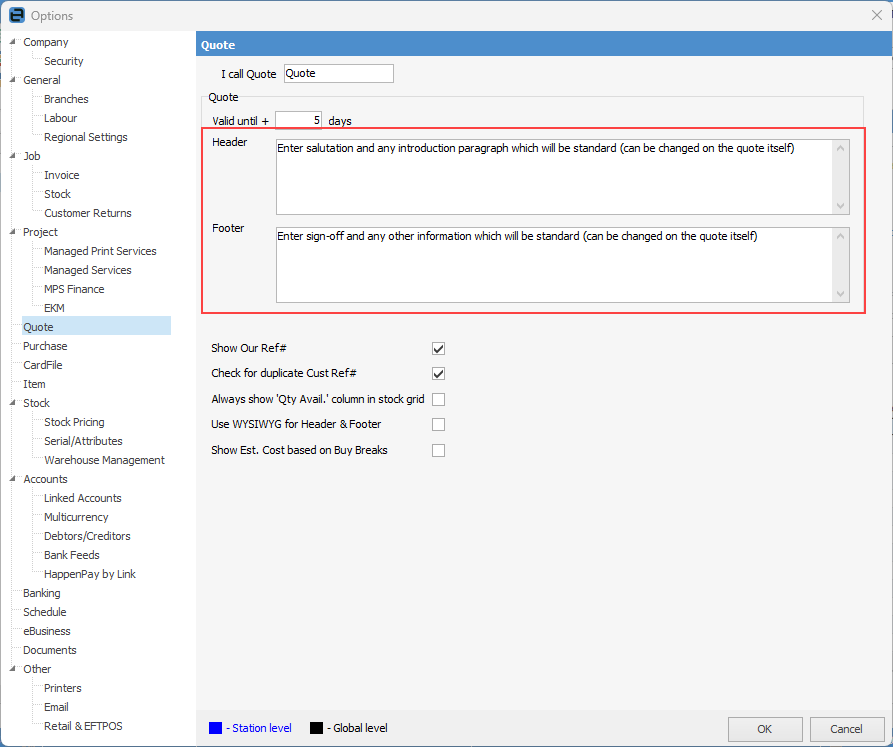Open the Security options page
Image resolution: width=893 pixels, height=747 pixels.
coord(64,61)
